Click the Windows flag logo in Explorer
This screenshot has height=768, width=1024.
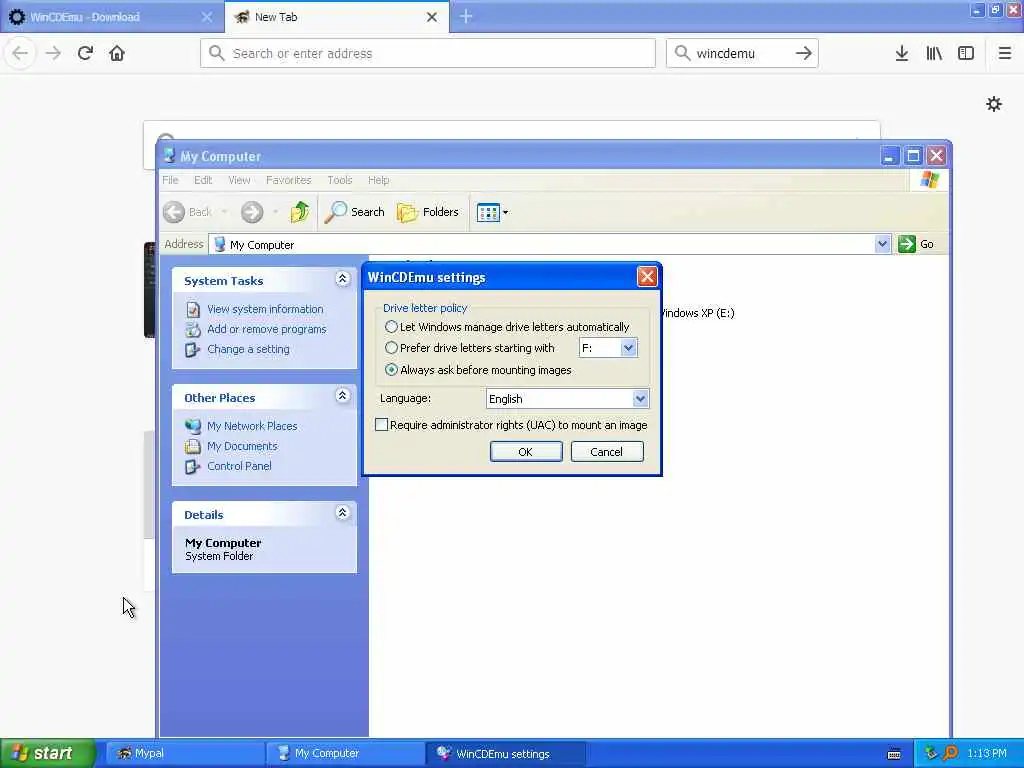[929, 180]
